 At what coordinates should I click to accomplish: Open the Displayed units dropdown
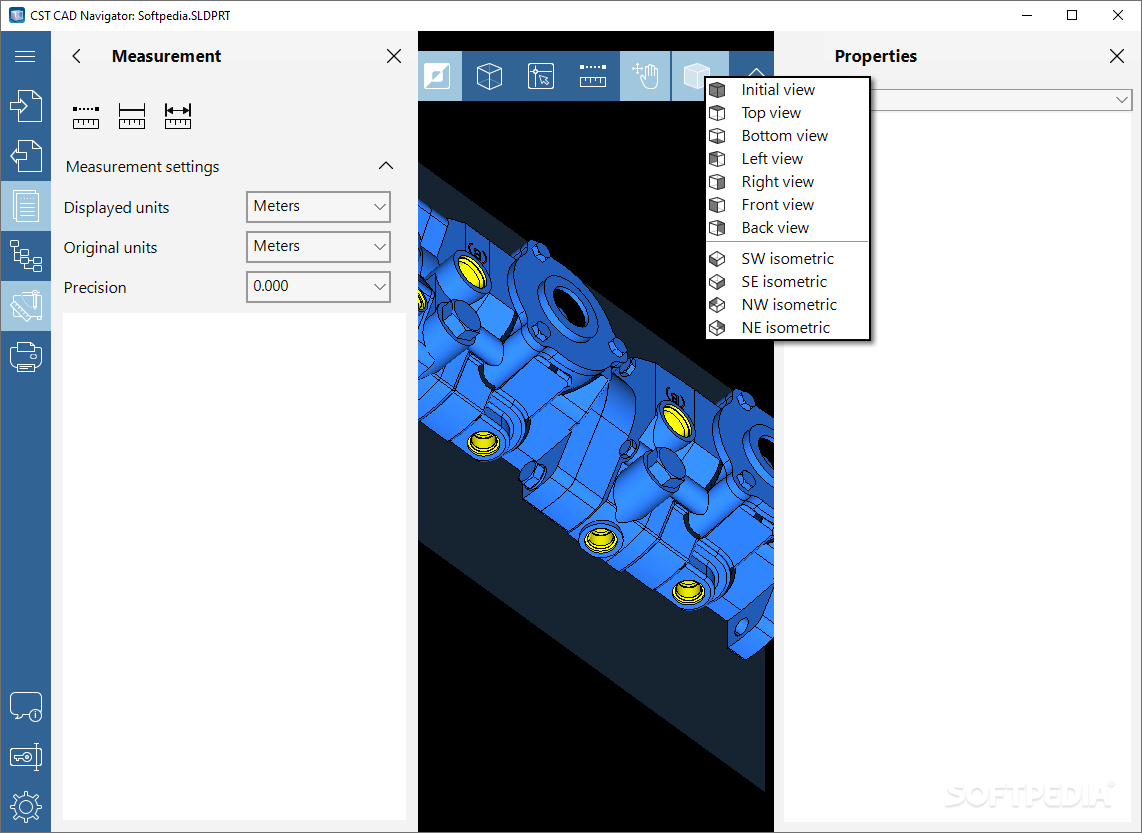(x=318, y=207)
